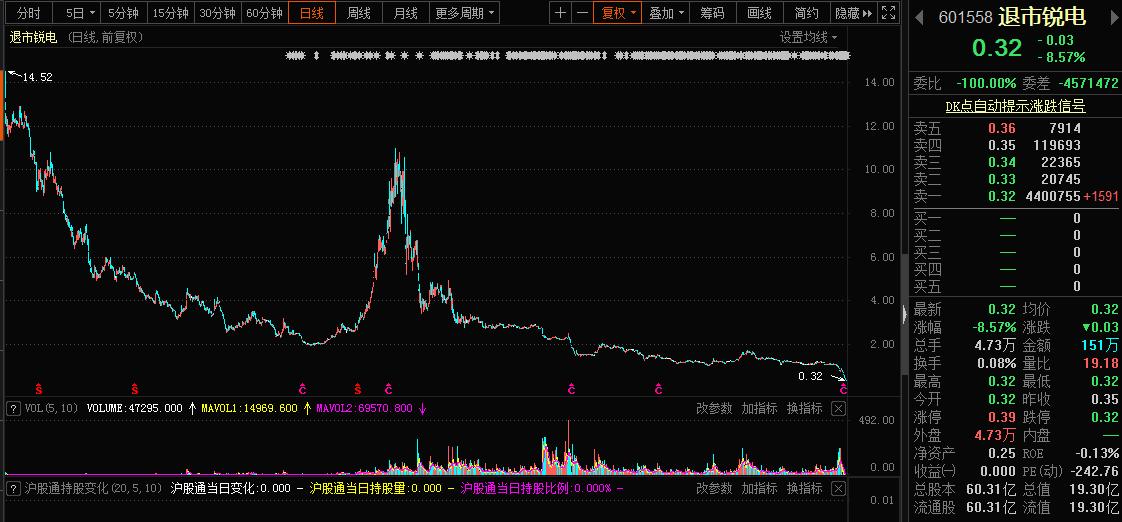Open help icon for 沪股通持股变化 indicator
Image resolution: width=1122 pixels, height=522 pixels.
12,488
